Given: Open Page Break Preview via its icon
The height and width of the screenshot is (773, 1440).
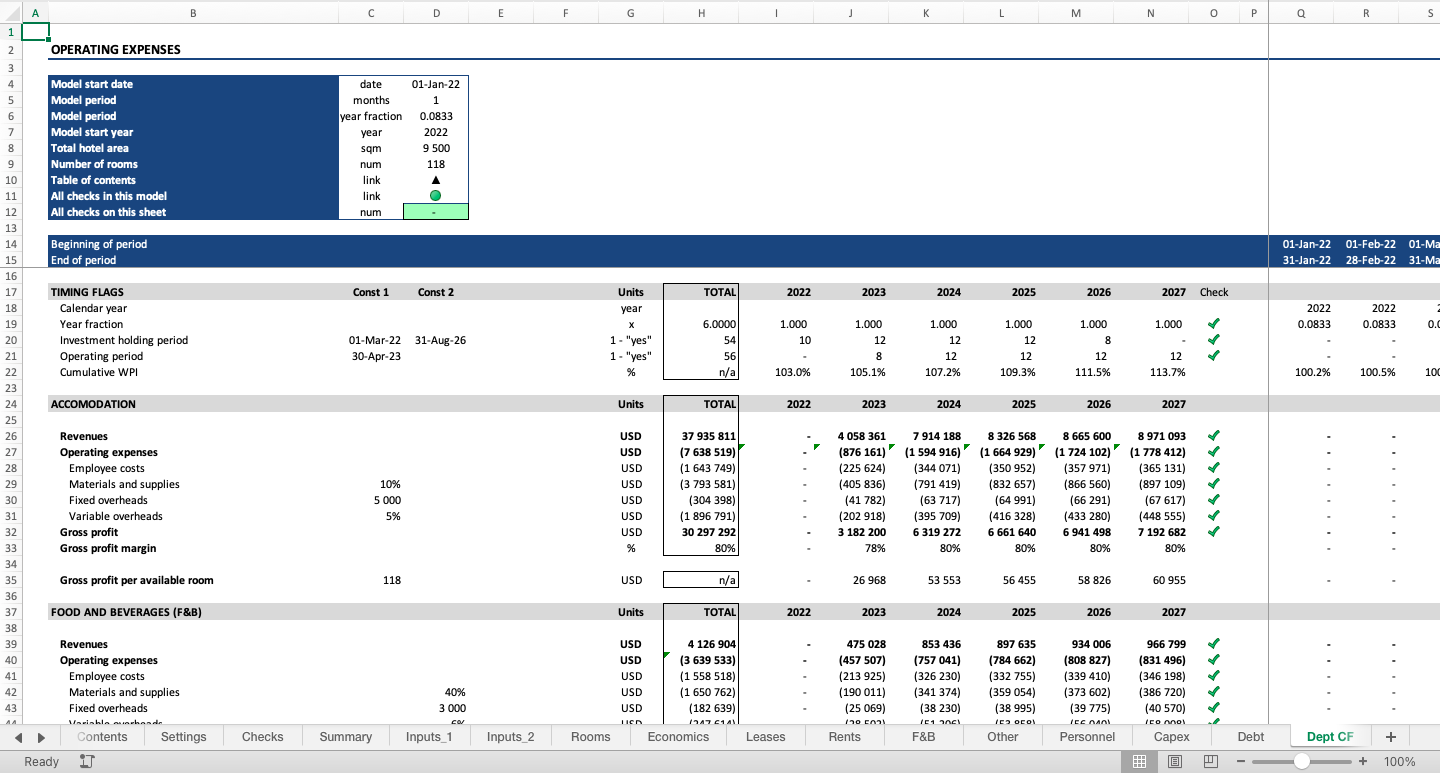Looking at the screenshot, I should click(1209, 761).
